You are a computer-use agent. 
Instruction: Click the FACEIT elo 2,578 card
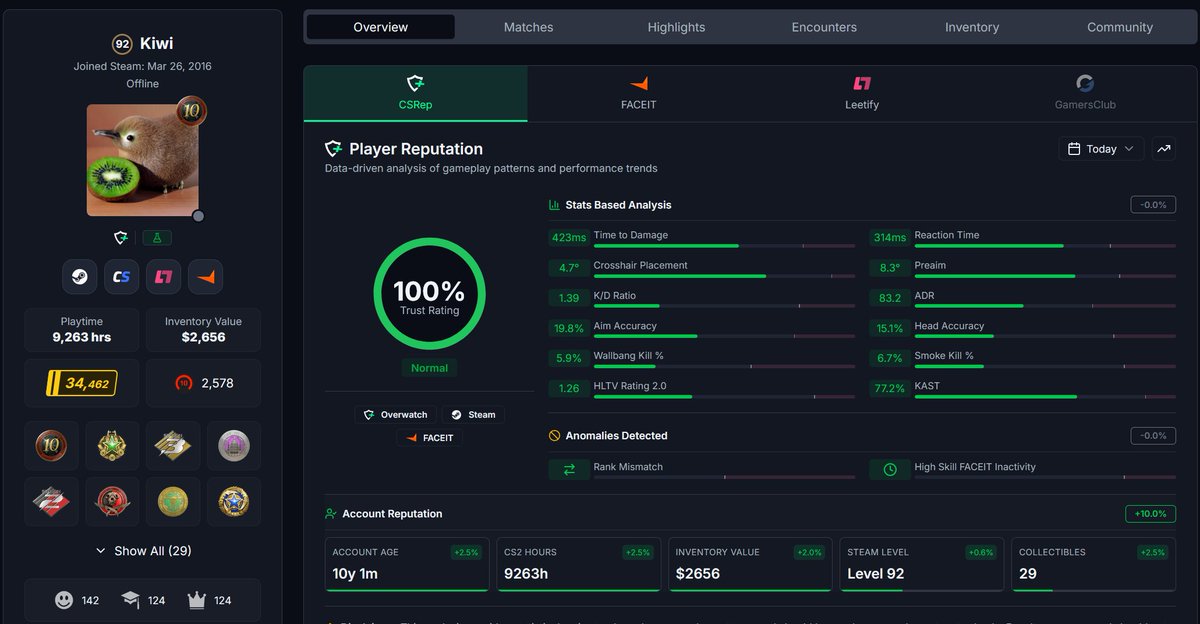(x=203, y=383)
